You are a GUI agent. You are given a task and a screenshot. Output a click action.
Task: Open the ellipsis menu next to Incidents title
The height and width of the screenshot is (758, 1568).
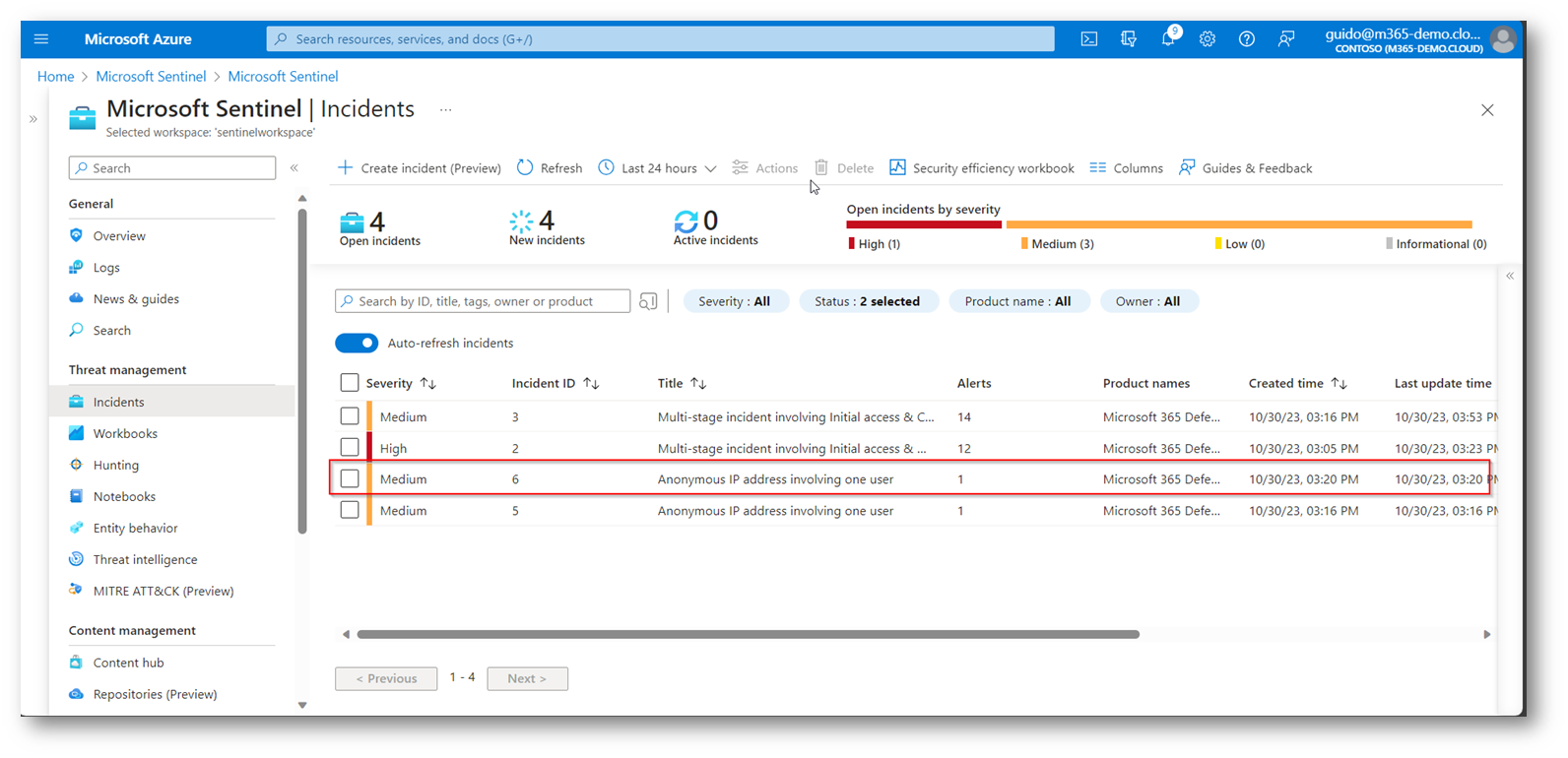pos(445,110)
